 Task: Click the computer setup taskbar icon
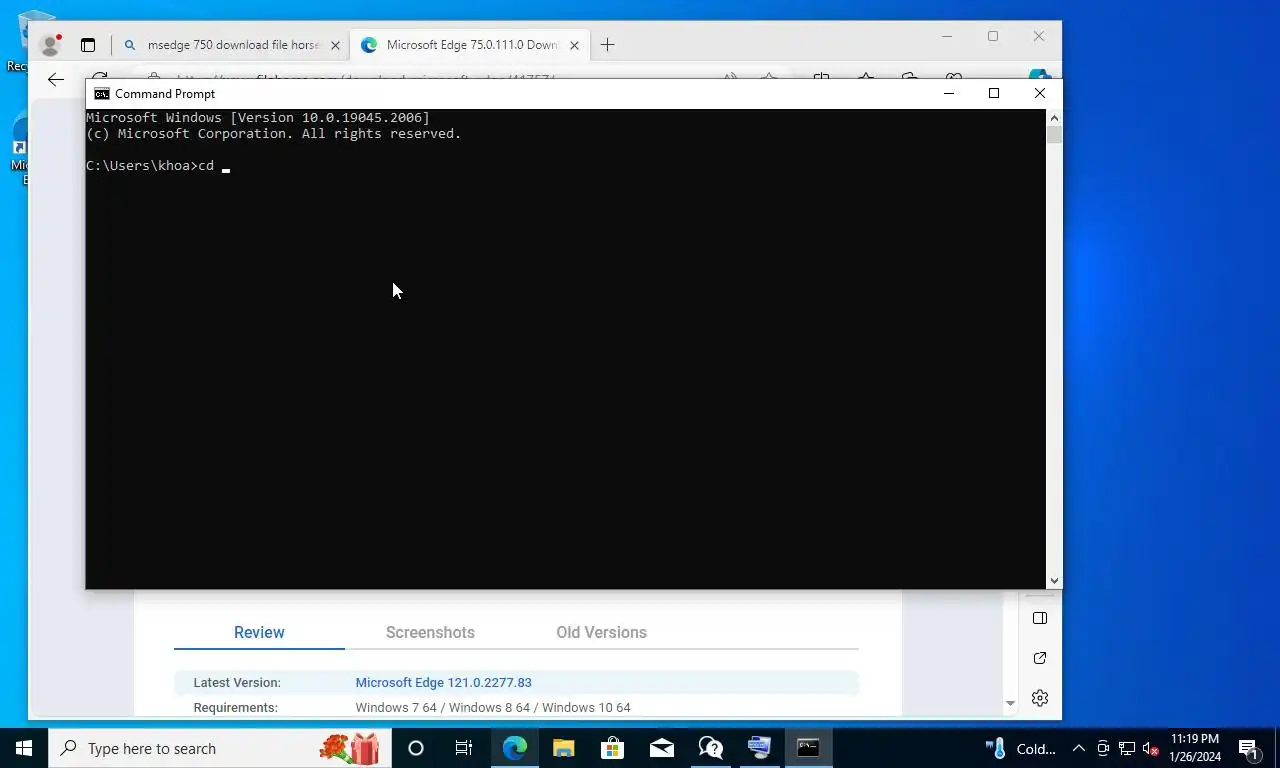tap(759, 748)
